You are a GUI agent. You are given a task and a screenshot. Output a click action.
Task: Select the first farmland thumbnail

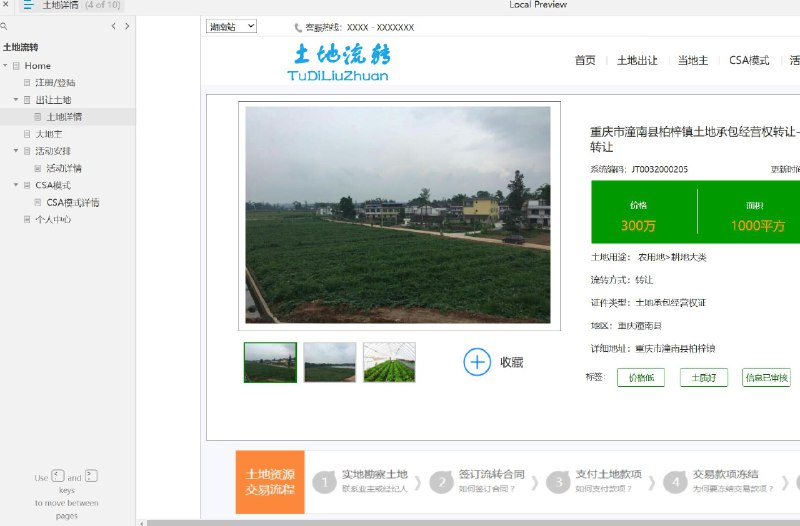270,362
